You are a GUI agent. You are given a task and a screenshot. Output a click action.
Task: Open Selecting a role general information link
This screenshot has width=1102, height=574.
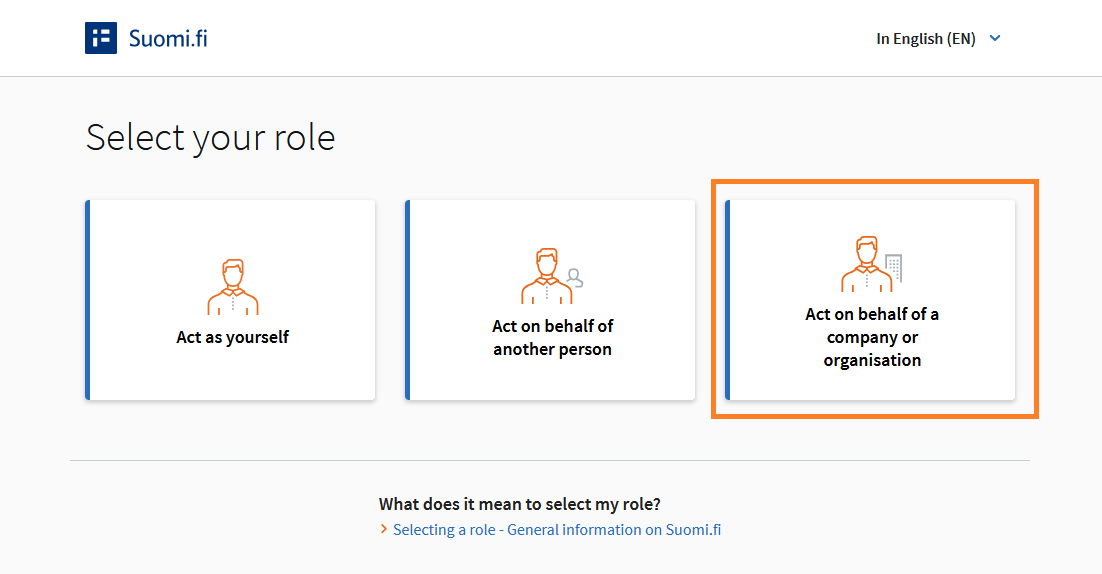click(557, 530)
